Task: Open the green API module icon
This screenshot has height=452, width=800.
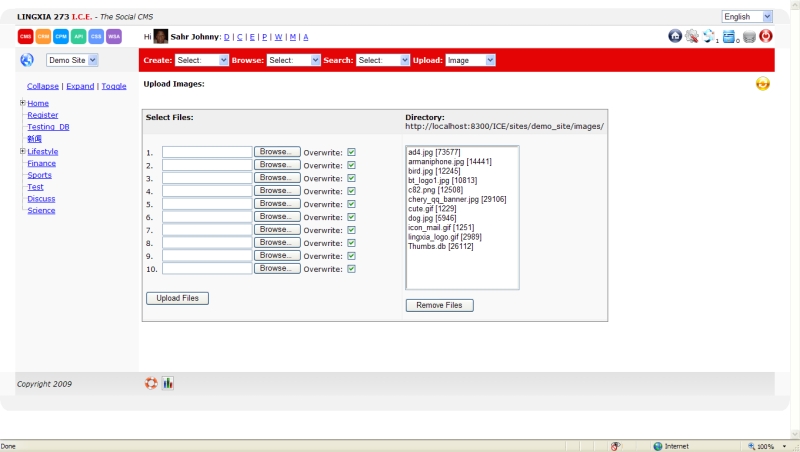Action: coord(79,37)
